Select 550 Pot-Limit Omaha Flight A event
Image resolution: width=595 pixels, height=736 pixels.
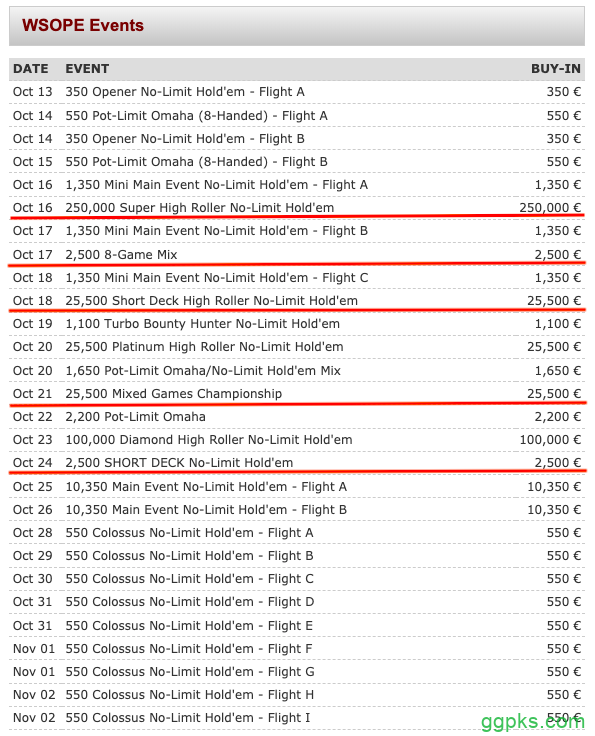(196, 115)
